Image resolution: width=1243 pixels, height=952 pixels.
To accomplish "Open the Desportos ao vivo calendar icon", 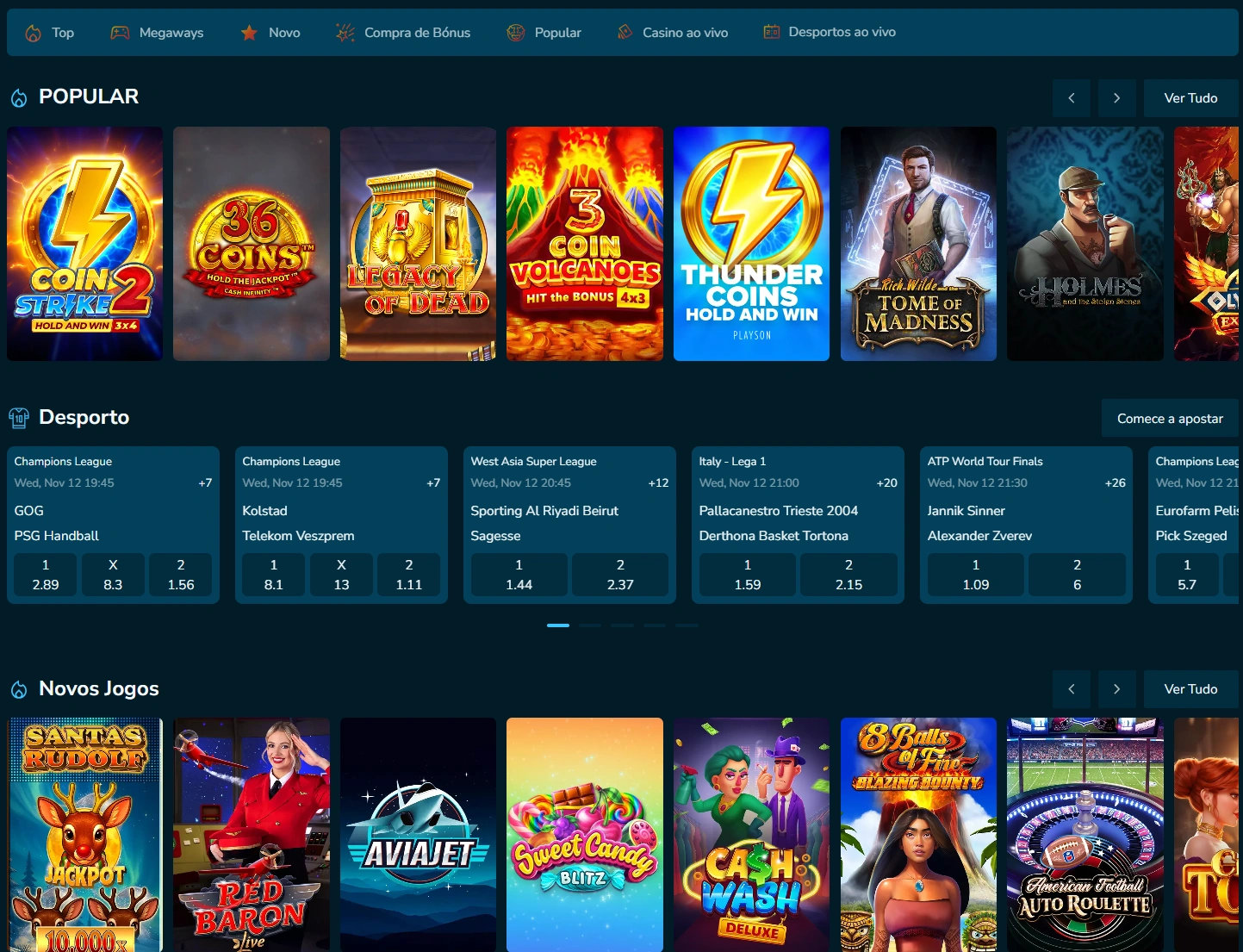I will point(769,32).
